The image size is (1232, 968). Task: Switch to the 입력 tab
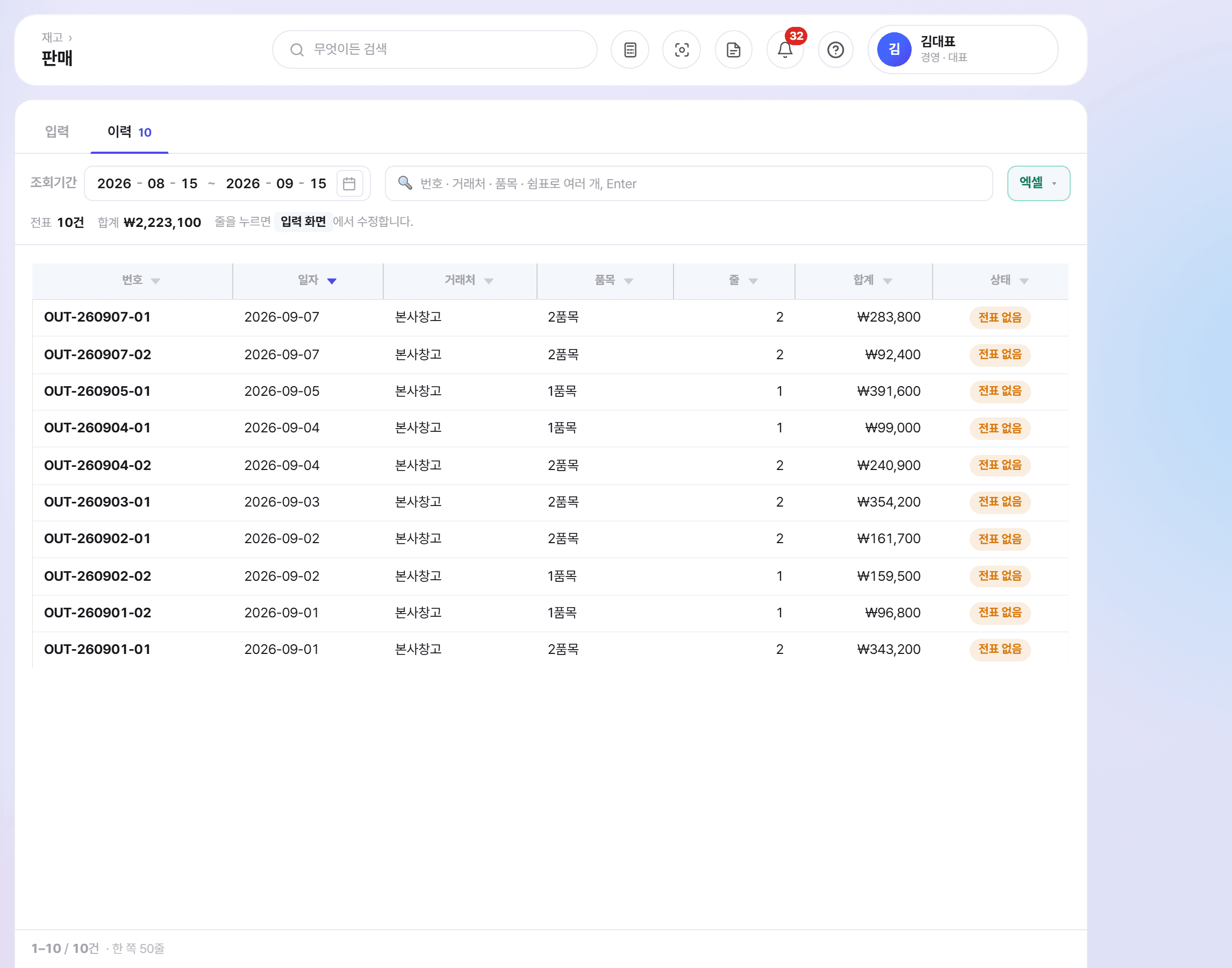coord(57,131)
